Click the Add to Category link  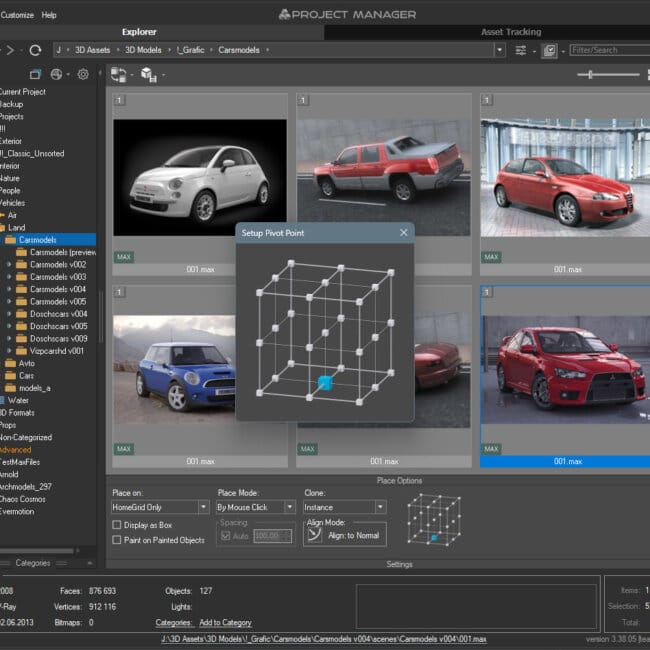pyautogui.click(x=225, y=622)
